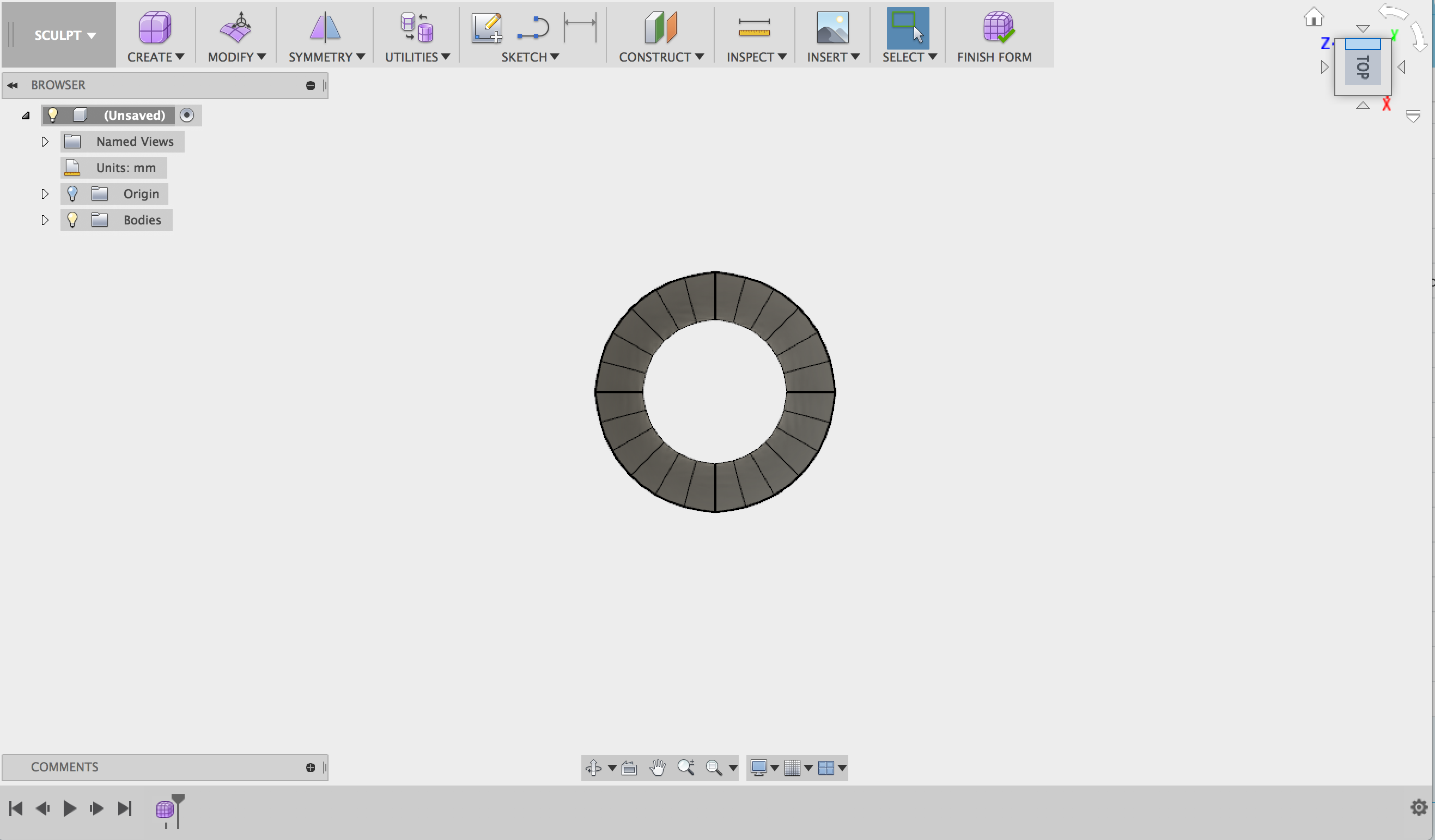Viewport: 1435px width, 840px height.
Task: Jump to timeline end
Action: pos(125,808)
